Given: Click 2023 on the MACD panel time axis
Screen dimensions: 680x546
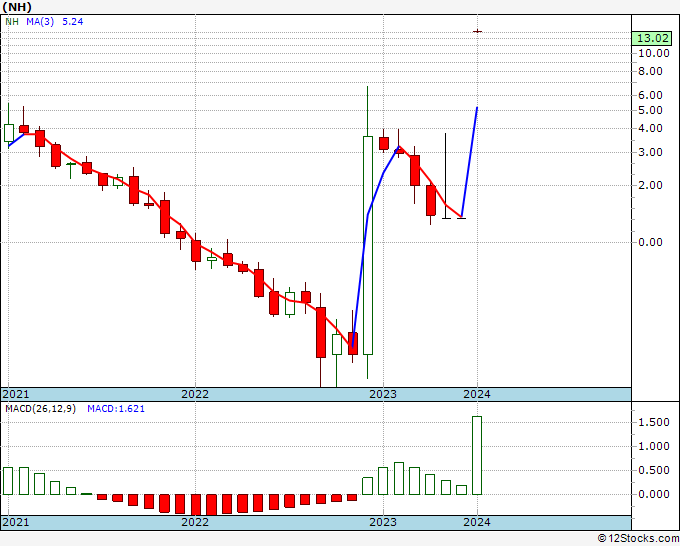Looking at the screenshot, I should (383, 522).
